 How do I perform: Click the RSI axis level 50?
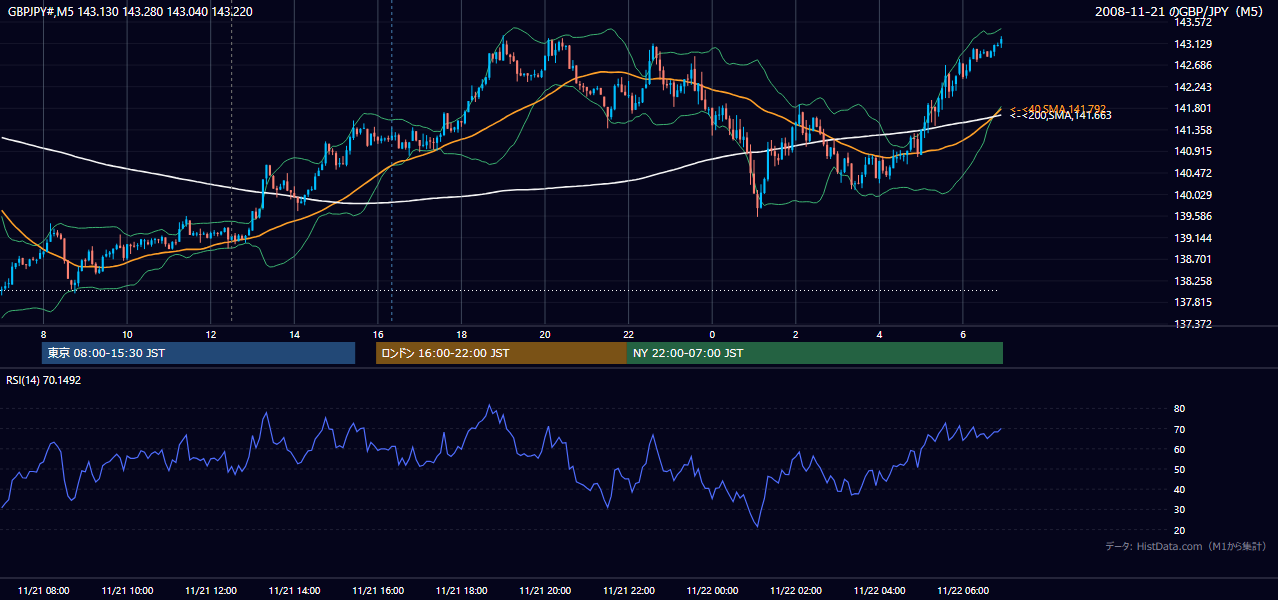1180,470
